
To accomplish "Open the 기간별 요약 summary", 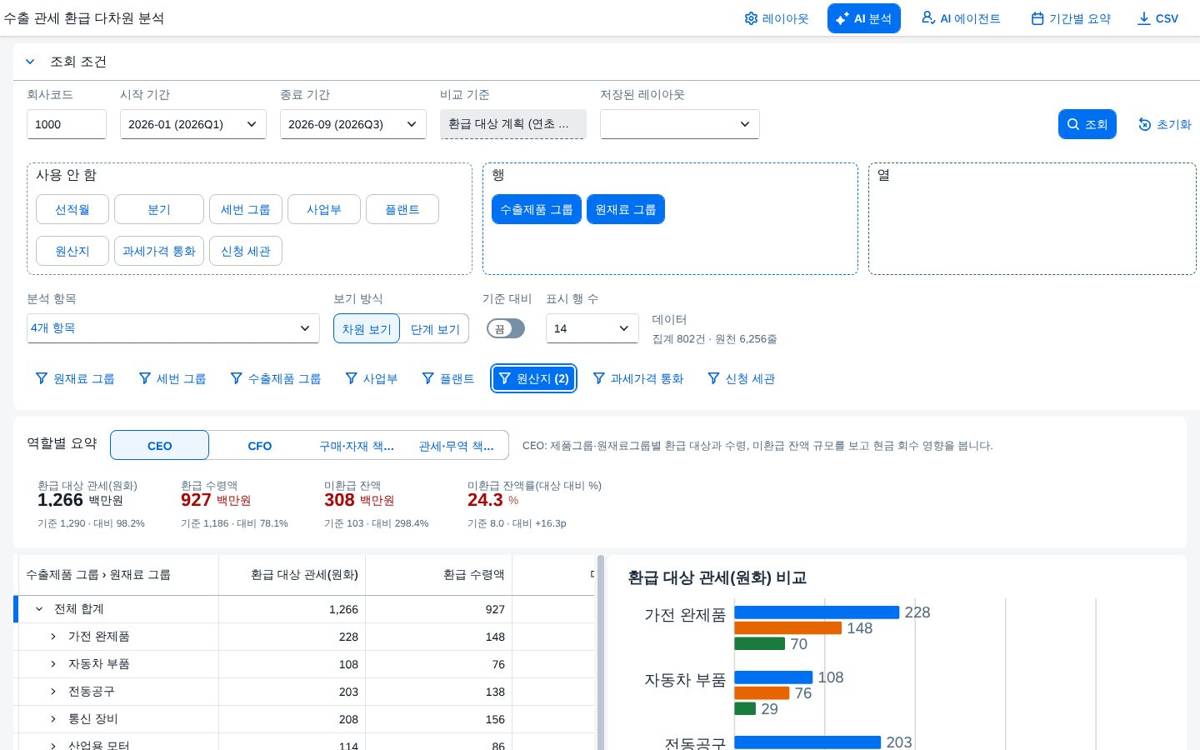I will pyautogui.click(x=1070, y=18).
